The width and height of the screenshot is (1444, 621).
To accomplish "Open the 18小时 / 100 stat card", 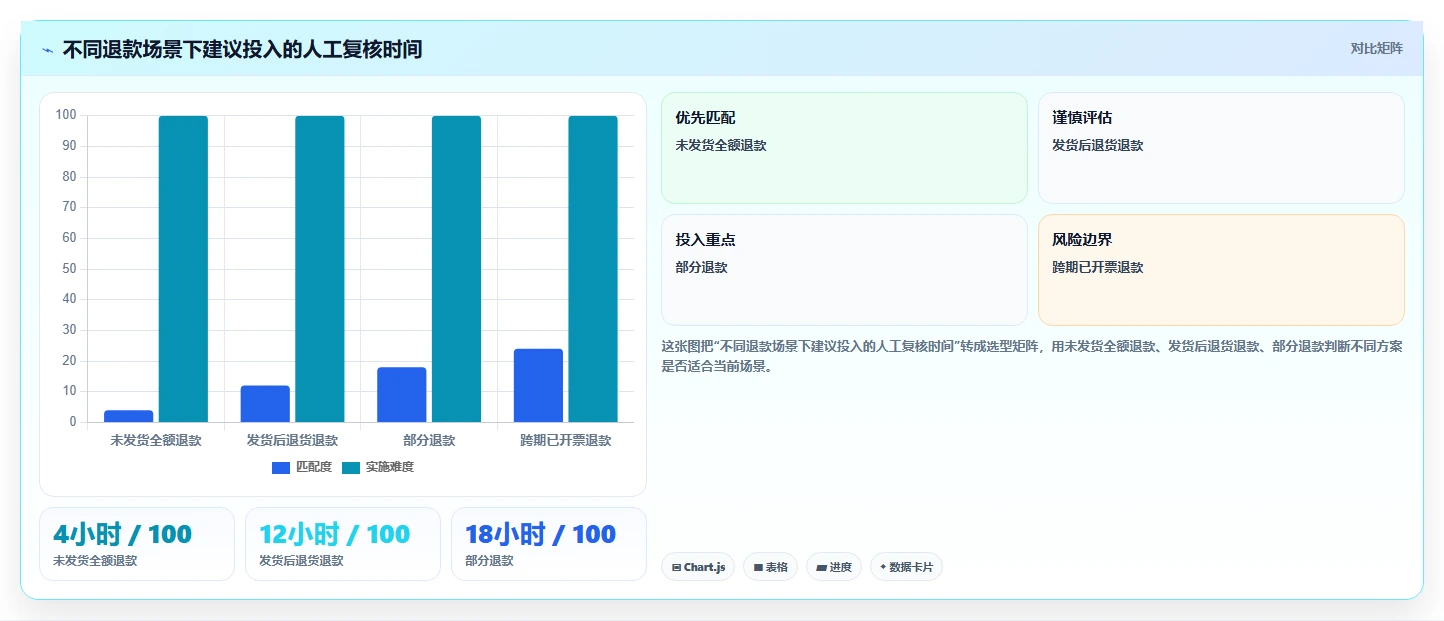I will (549, 544).
